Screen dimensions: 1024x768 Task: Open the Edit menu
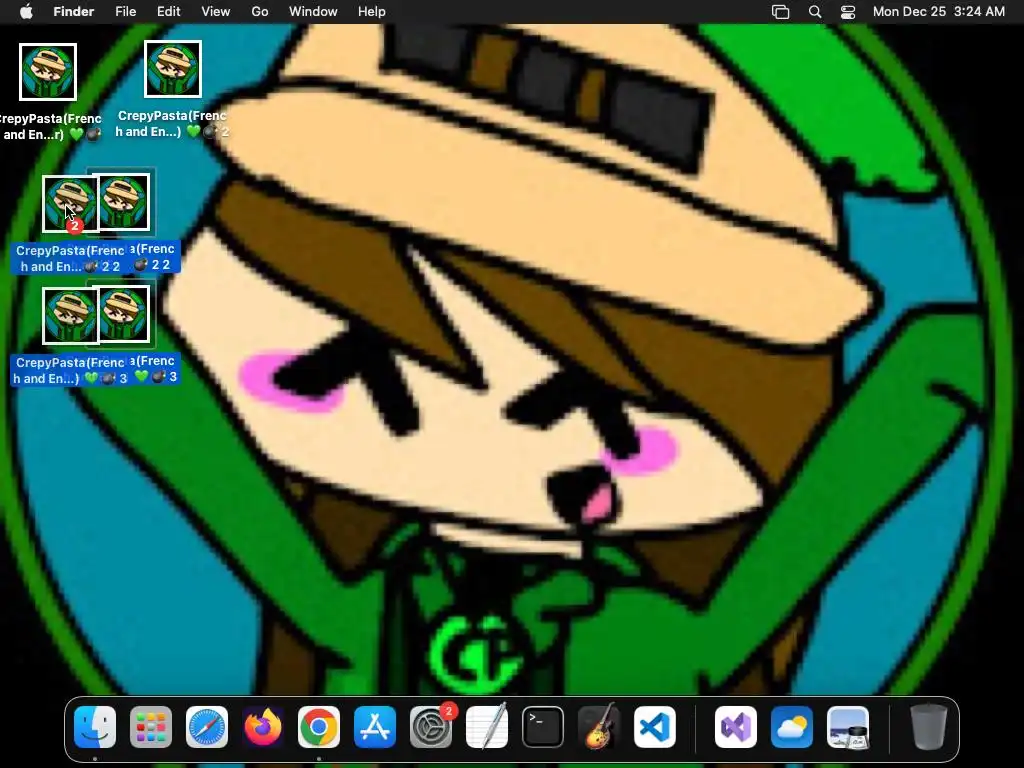point(168,12)
